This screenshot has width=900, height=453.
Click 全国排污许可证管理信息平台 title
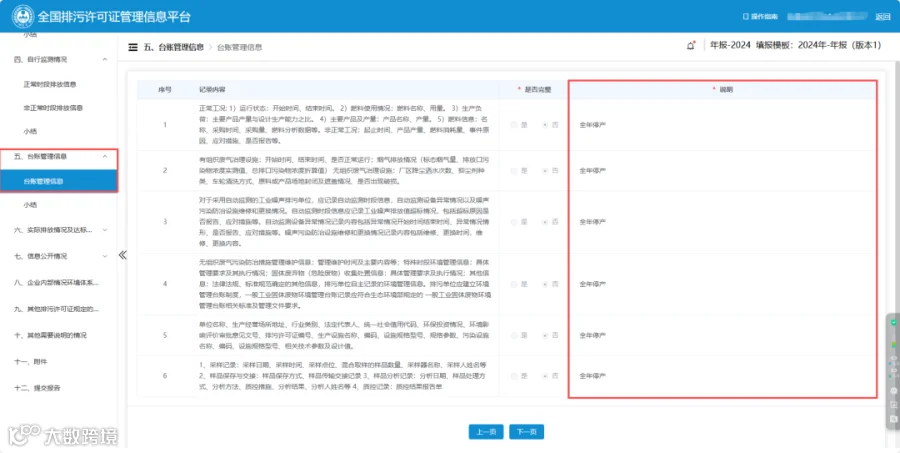(114, 17)
